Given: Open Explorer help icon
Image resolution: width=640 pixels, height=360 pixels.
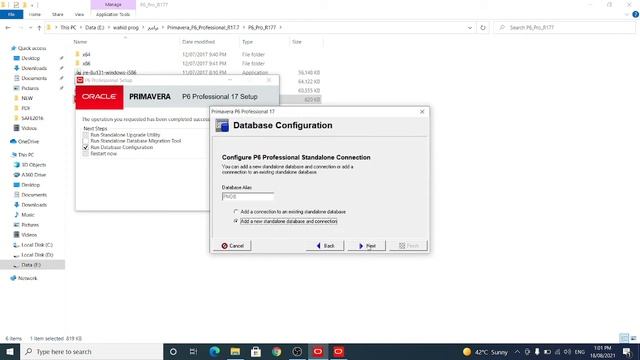Looking at the screenshot, I should 636,14.
